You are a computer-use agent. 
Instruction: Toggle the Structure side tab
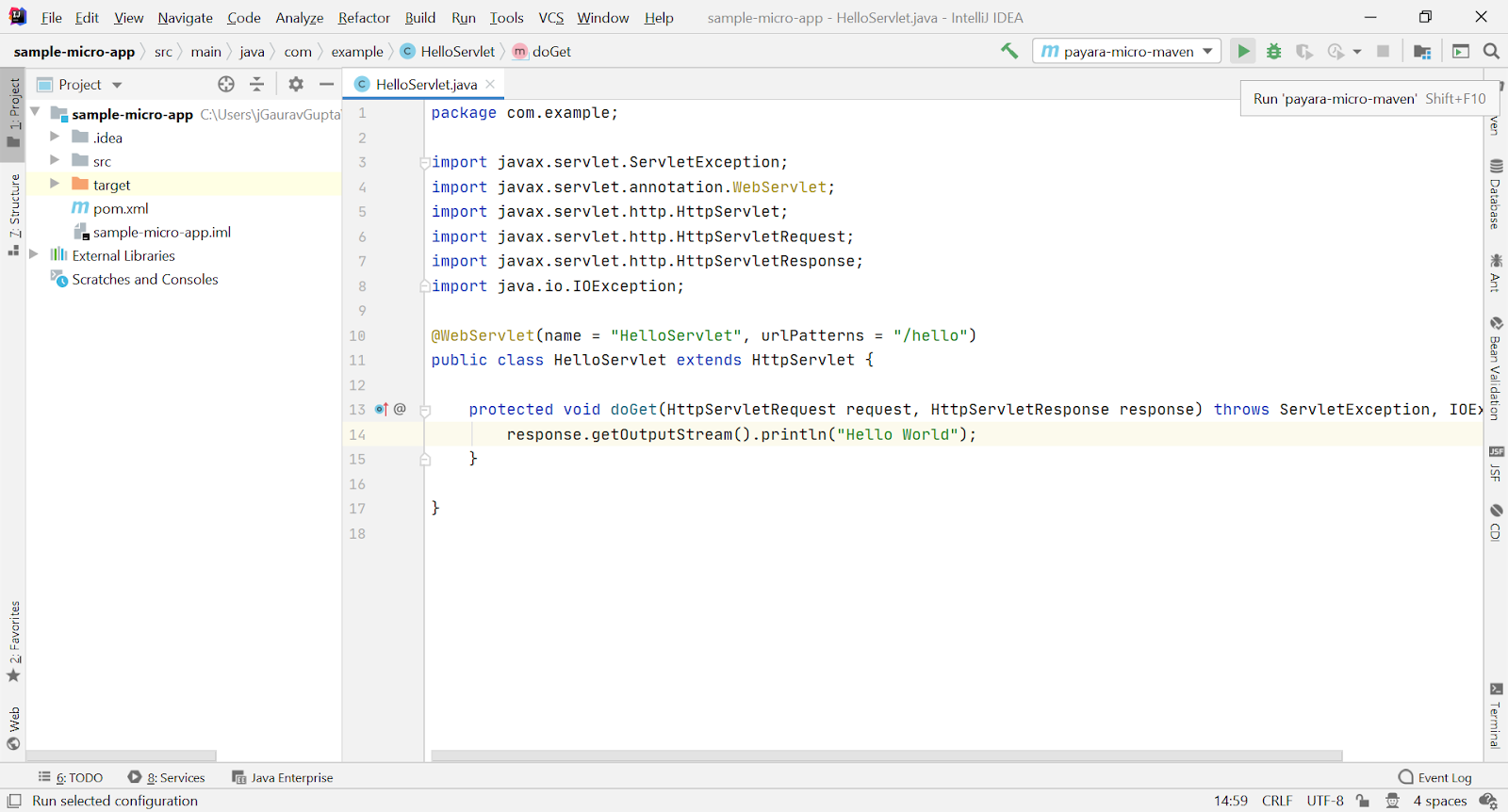(13, 215)
